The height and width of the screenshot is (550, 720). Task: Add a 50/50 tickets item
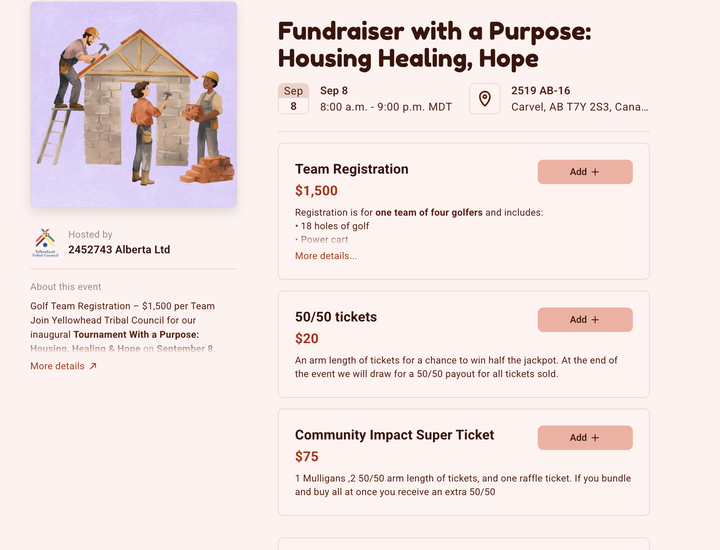(x=585, y=320)
